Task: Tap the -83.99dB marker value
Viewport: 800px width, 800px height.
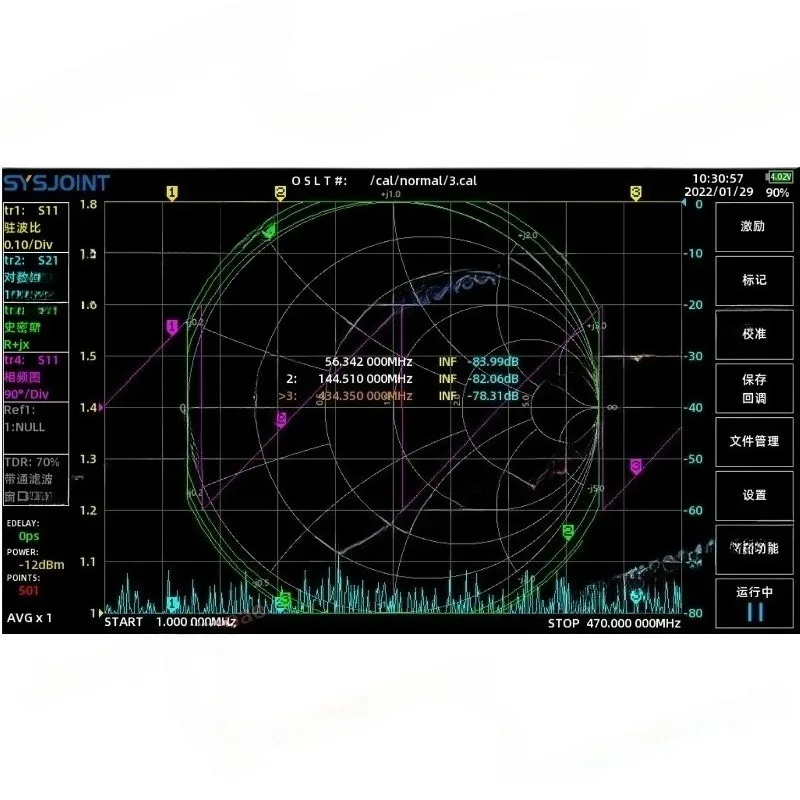Action: (493, 362)
